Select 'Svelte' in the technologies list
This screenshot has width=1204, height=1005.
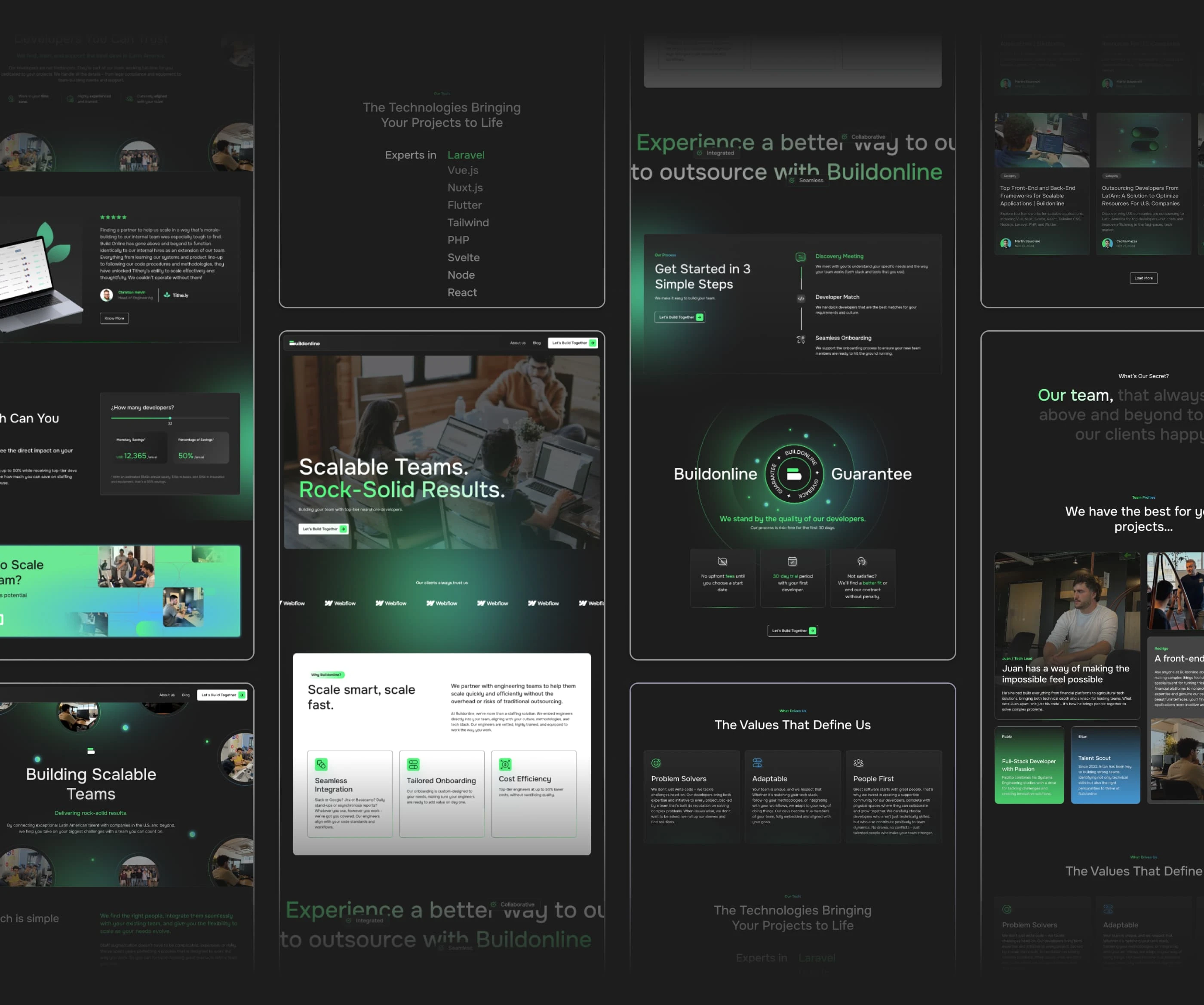(x=463, y=258)
